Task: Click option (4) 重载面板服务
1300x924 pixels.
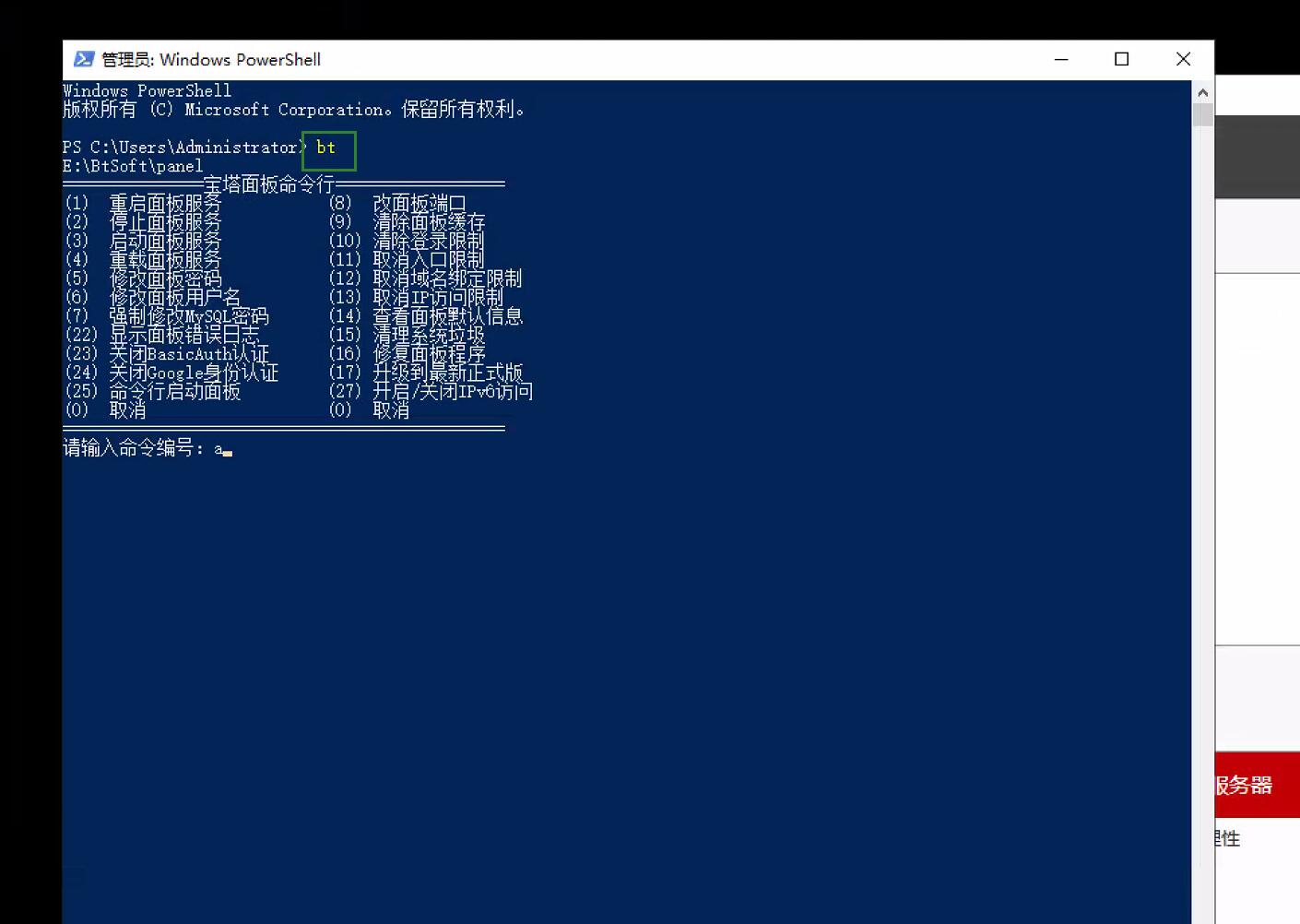Action: click(x=143, y=259)
